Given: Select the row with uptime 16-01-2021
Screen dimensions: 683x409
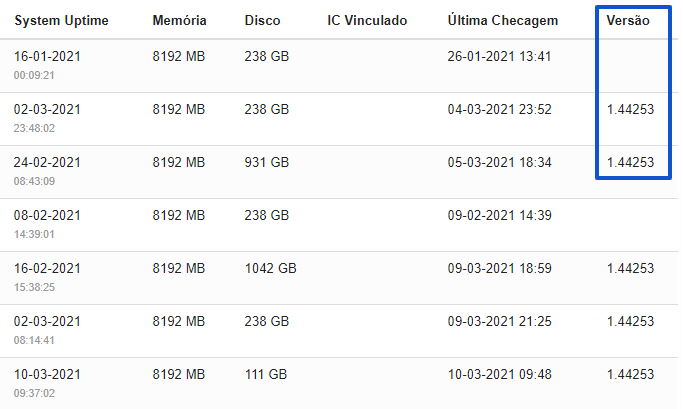Looking at the screenshot, I should (x=340, y=66).
